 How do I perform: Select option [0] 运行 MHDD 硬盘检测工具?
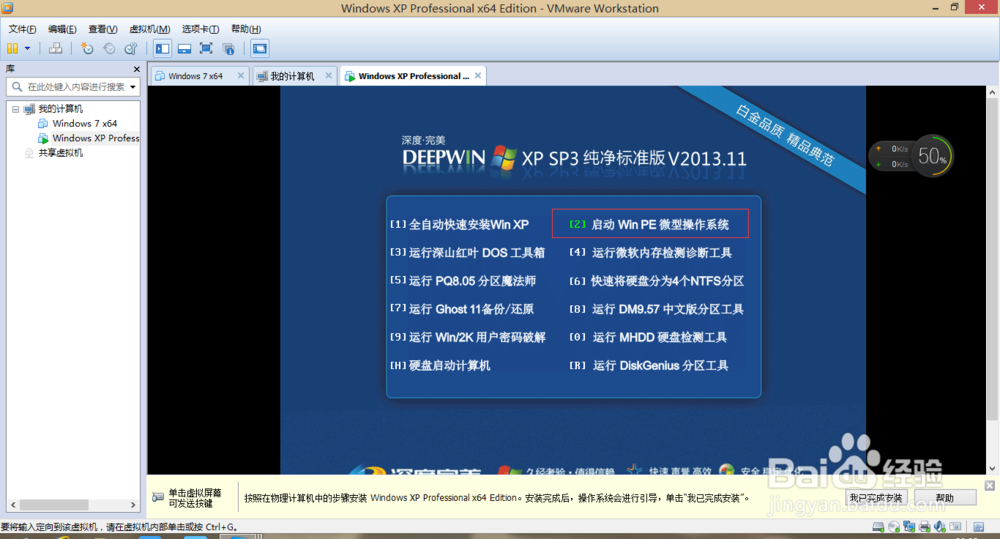tap(648, 337)
